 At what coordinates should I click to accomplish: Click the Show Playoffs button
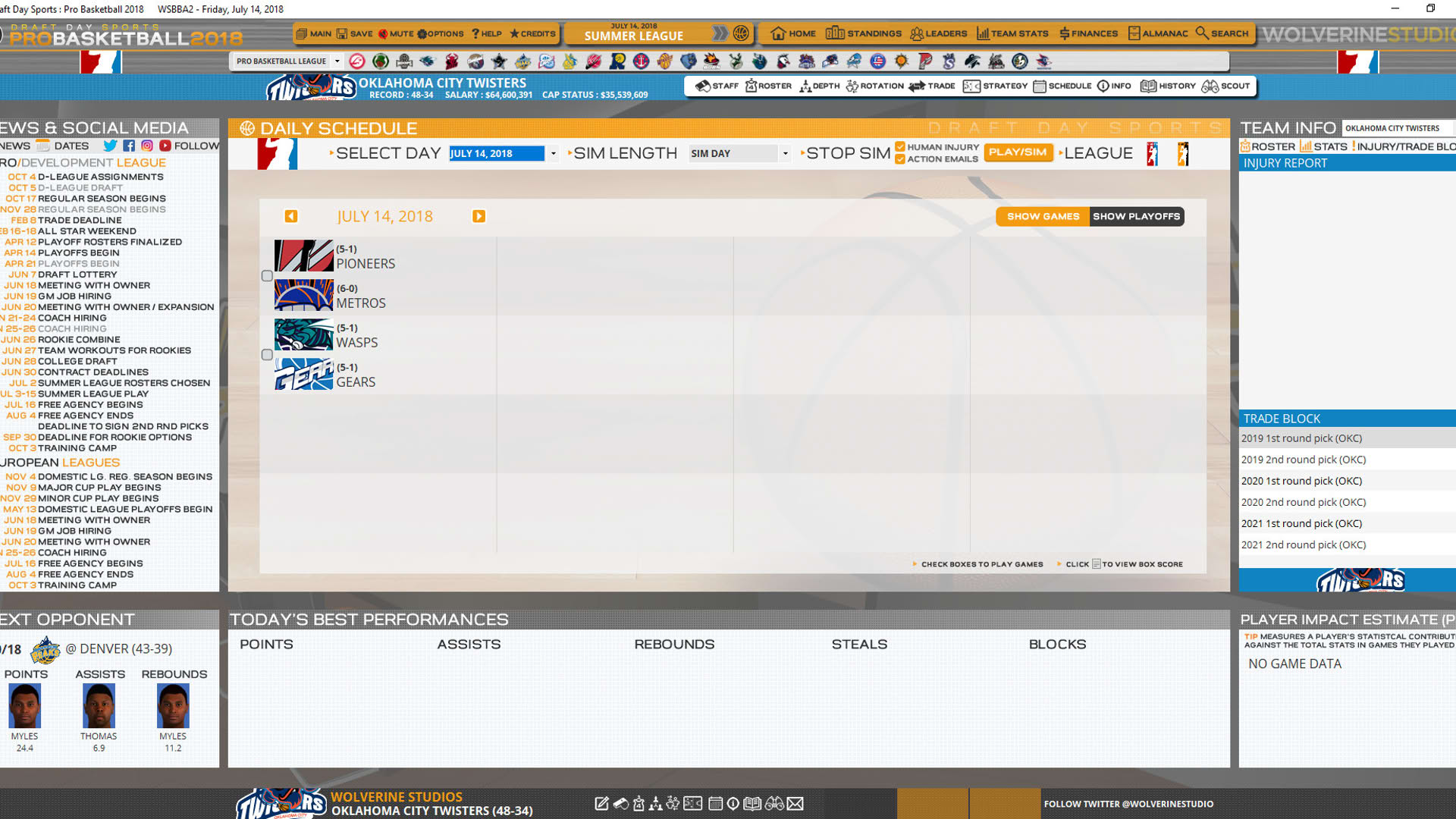pos(1136,216)
